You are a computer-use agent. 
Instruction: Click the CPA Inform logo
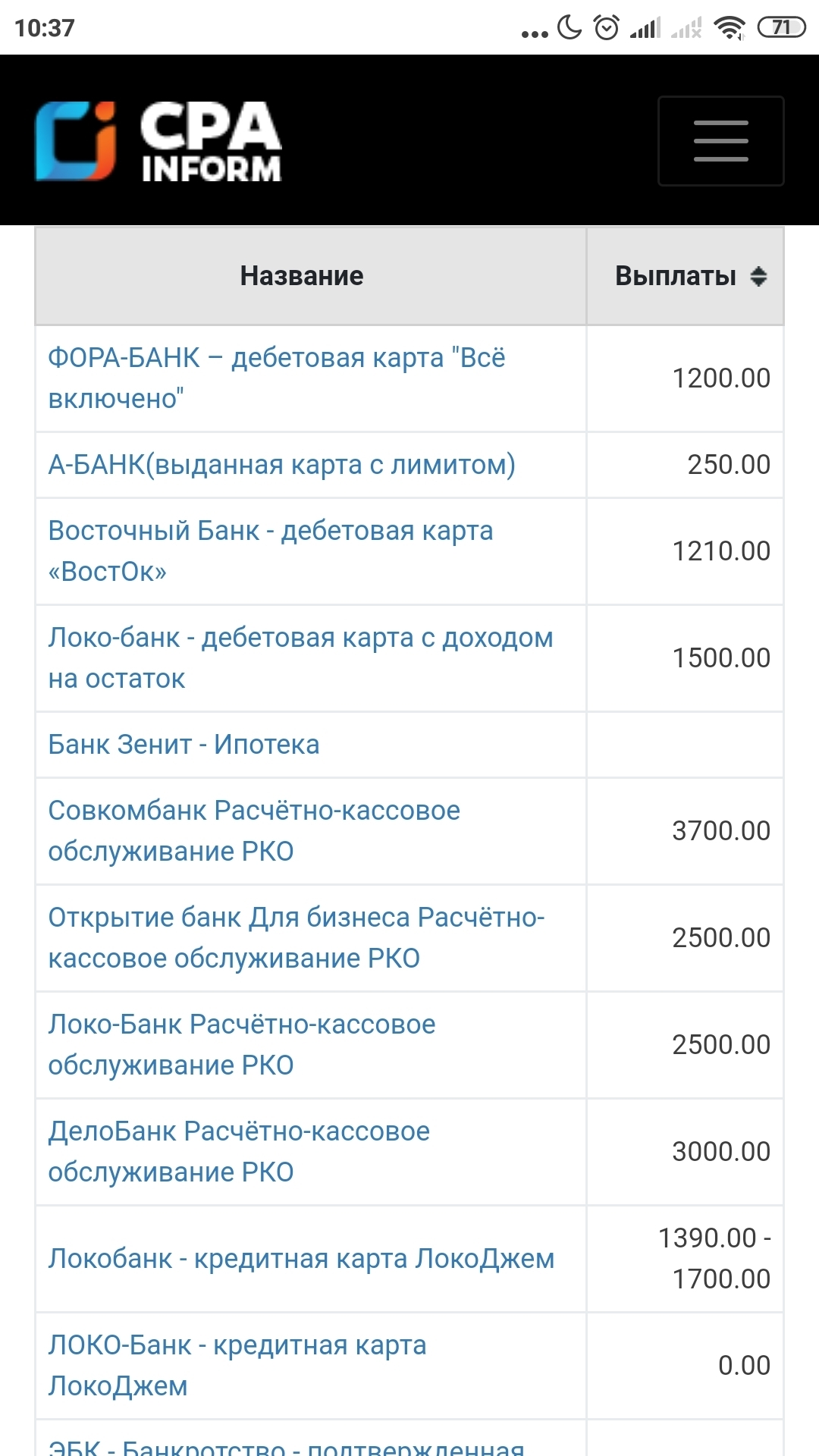158,142
